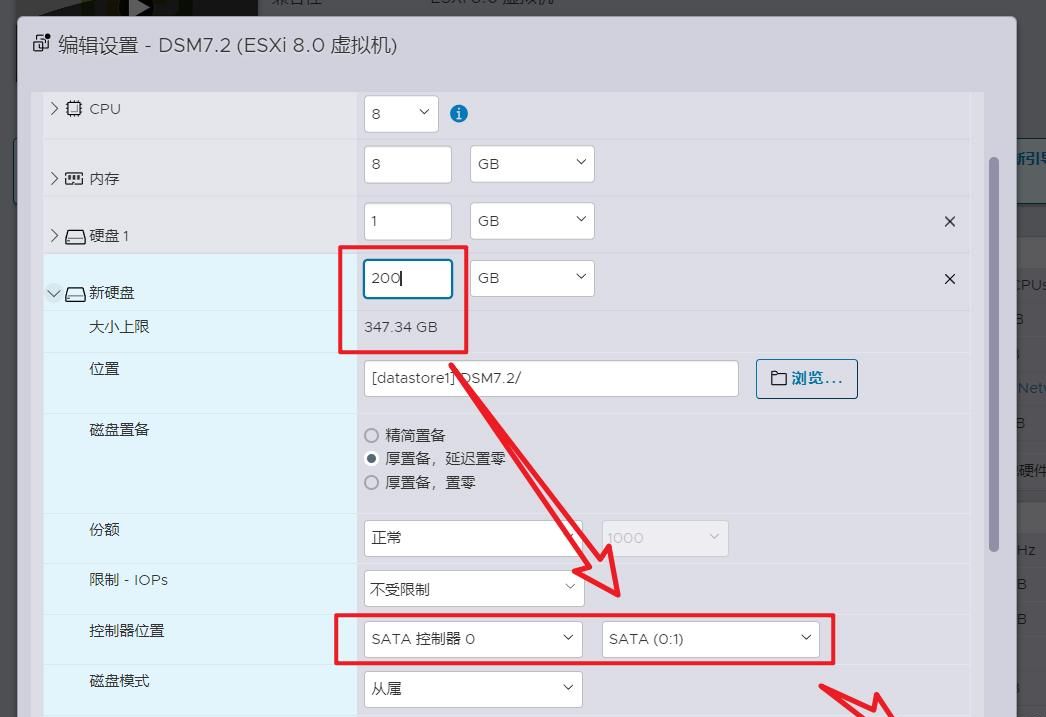Viewport: 1046px width, 717px height.
Task: Click the 硬盘 1 disk icon
Action: (x=75, y=236)
